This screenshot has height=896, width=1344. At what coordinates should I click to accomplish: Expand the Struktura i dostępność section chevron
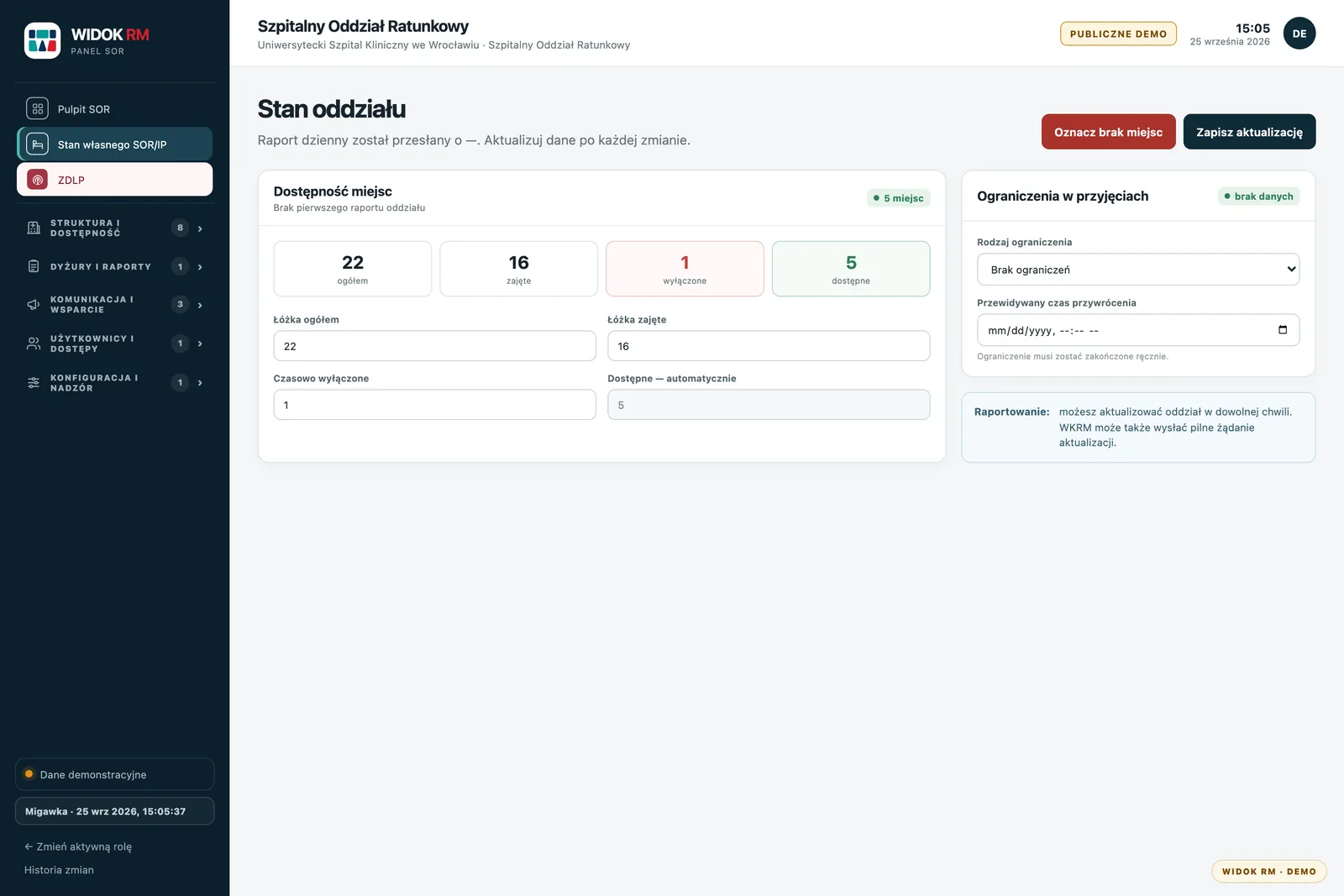[x=200, y=228]
